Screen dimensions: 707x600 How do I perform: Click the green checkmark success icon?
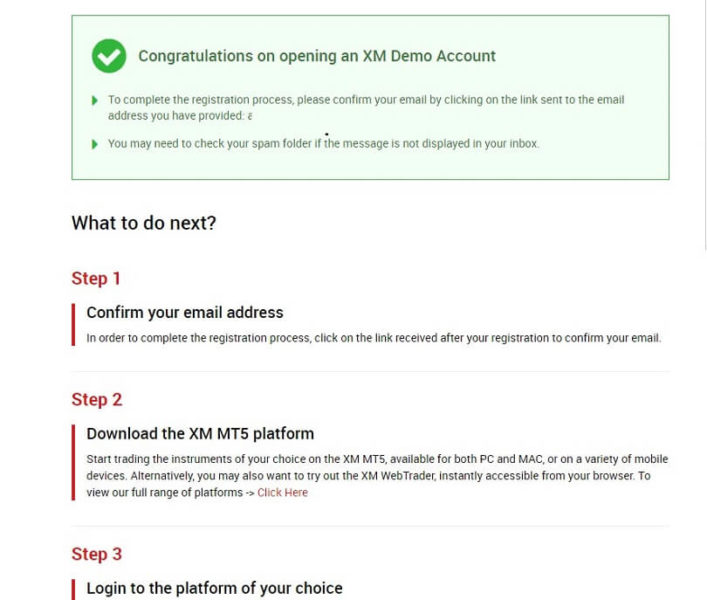tap(109, 56)
